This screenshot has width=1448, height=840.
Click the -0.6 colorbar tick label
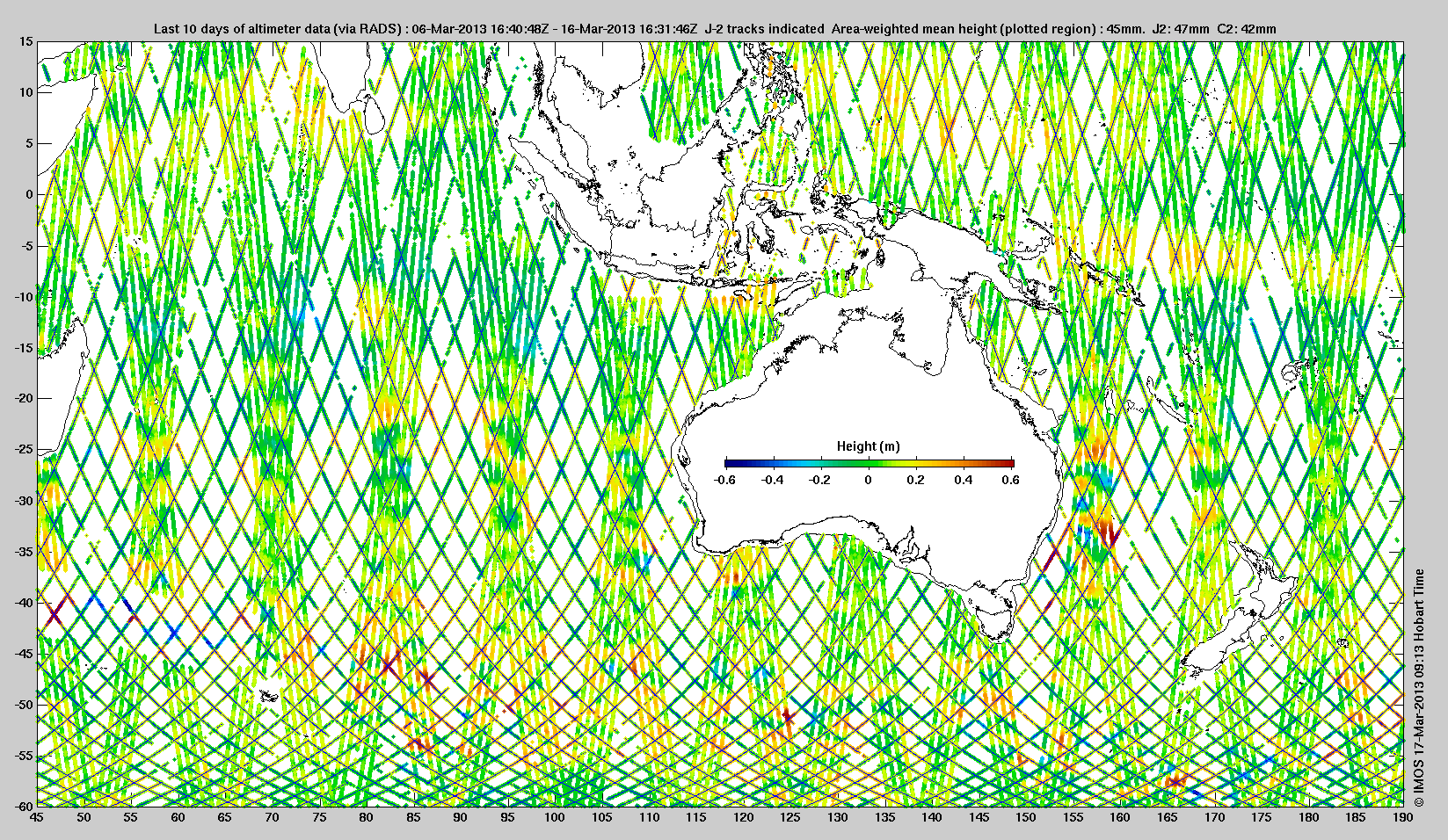tap(725, 480)
